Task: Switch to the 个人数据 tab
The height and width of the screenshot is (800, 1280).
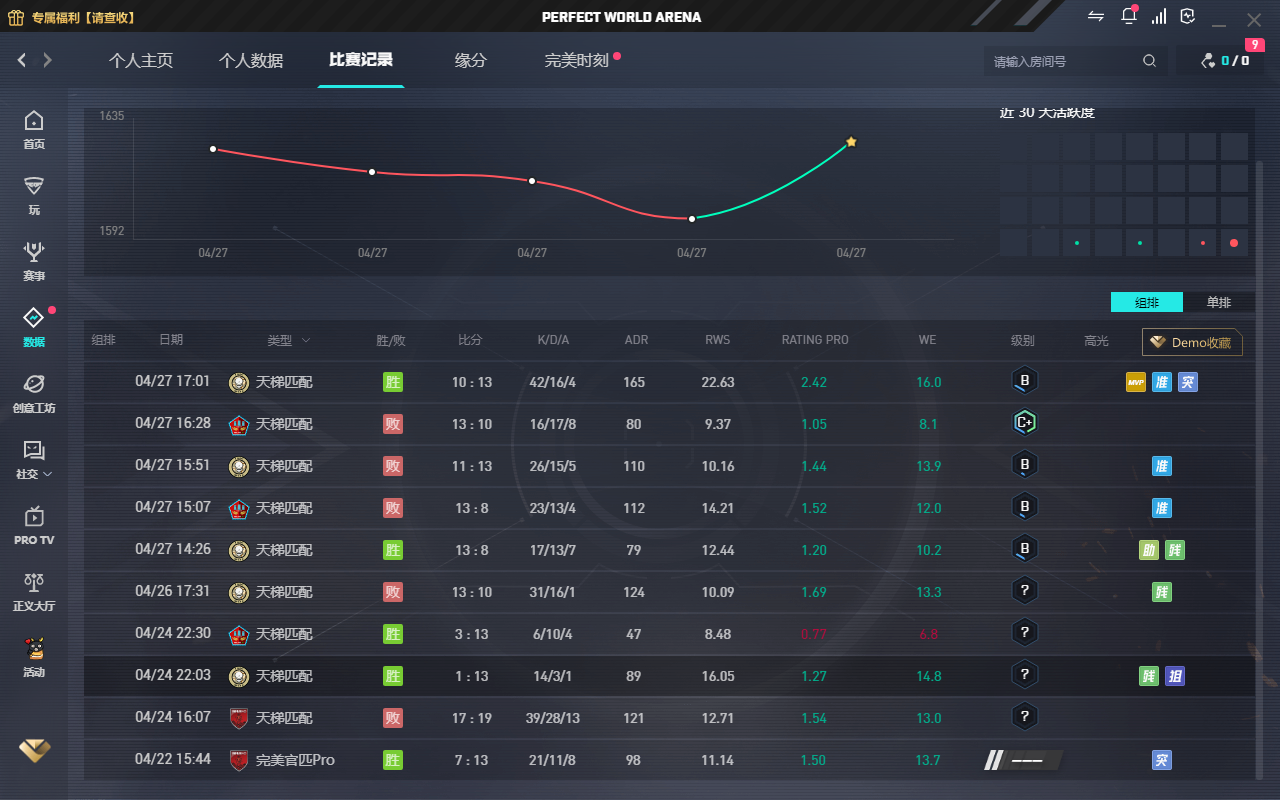Action: point(251,61)
